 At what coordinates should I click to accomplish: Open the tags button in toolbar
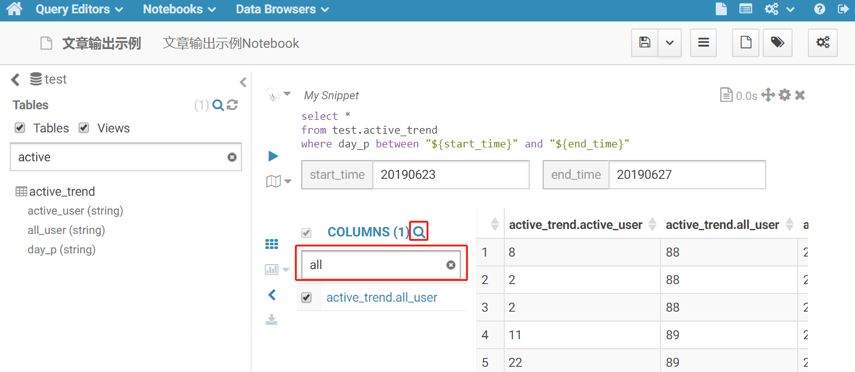778,43
